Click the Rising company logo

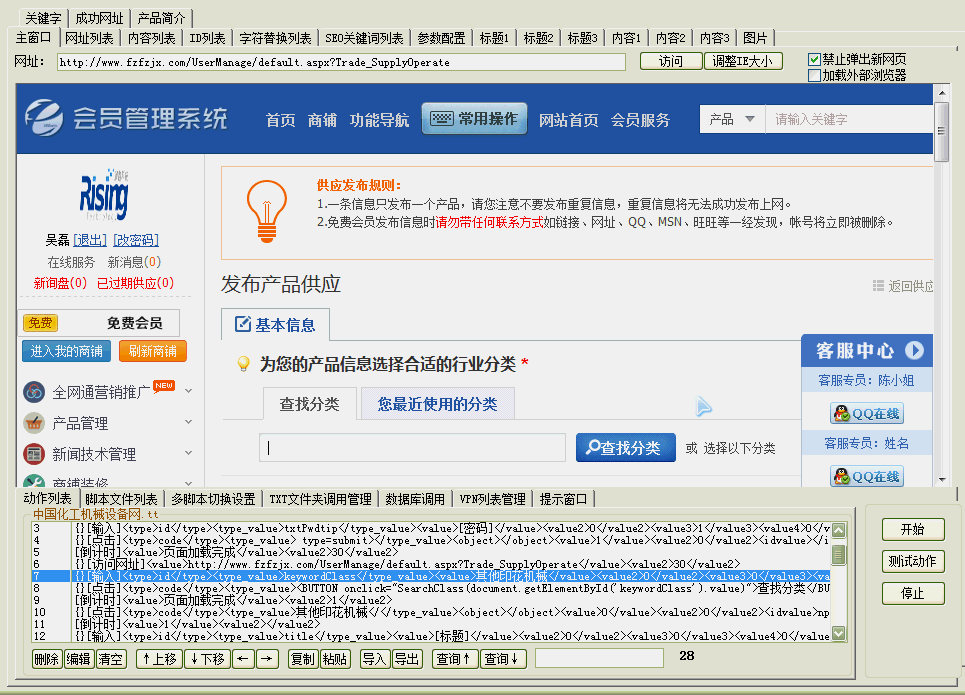click(104, 195)
